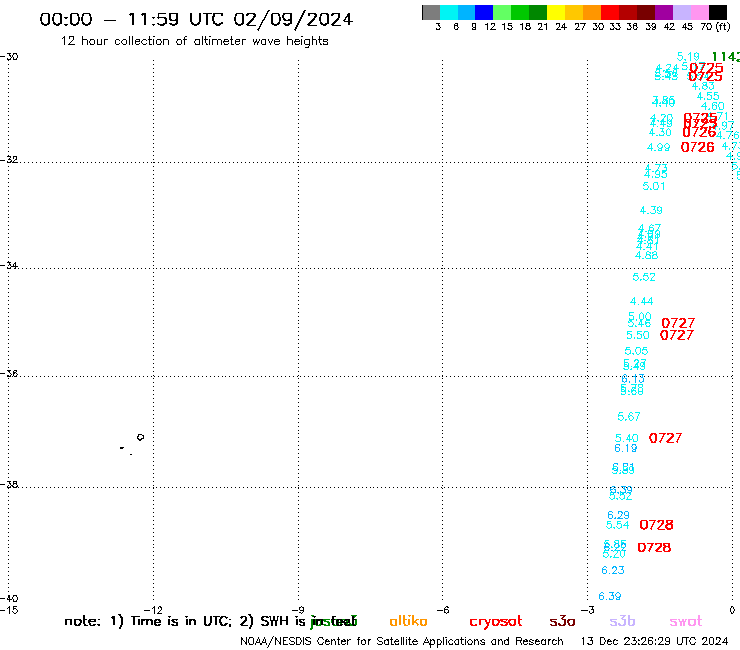This screenshot has width=740, height=650.
Task: Click the -9 longitude axis label
Action: pos(298,610)
